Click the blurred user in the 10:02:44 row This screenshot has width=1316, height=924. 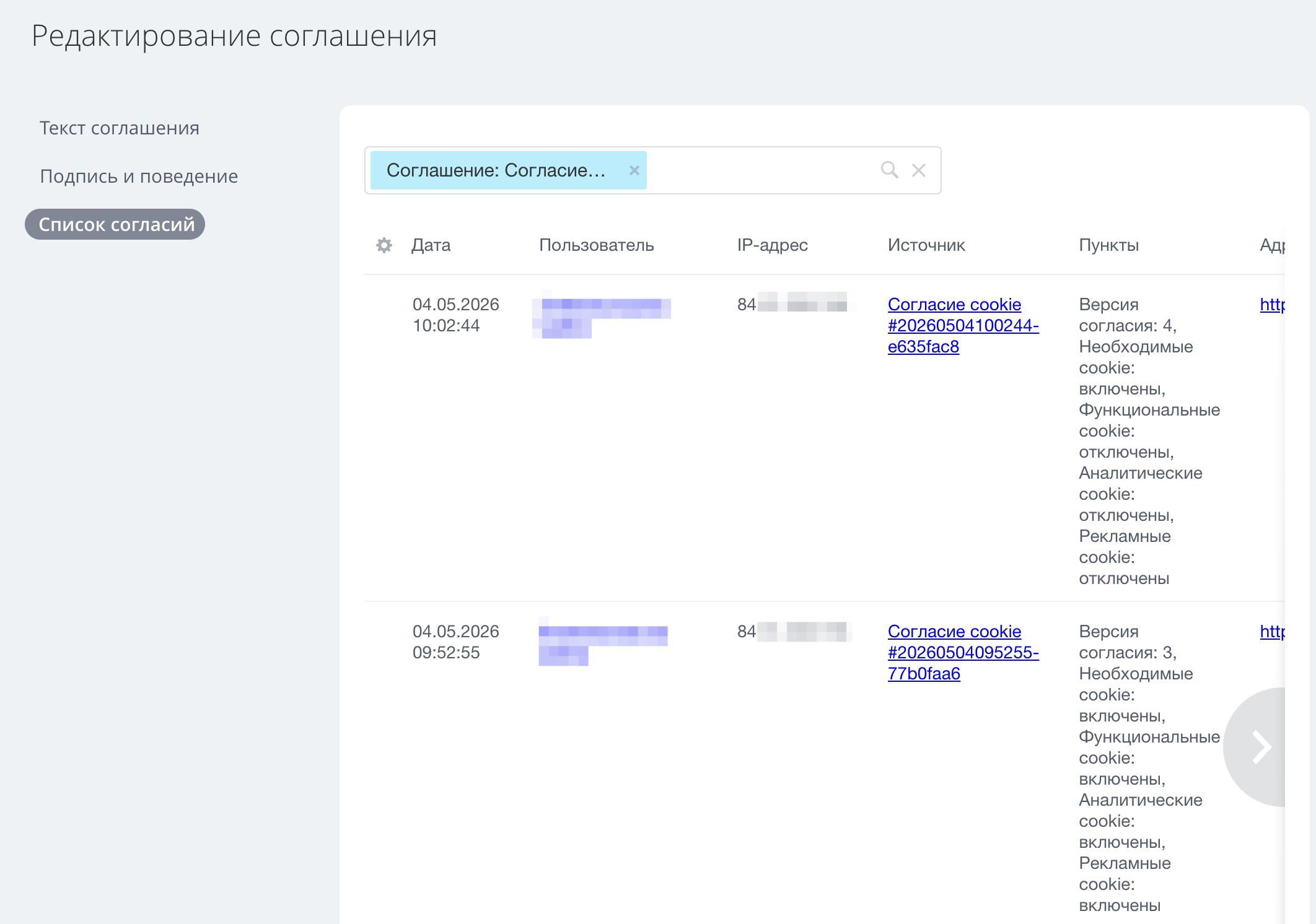(x=601, y=315)
